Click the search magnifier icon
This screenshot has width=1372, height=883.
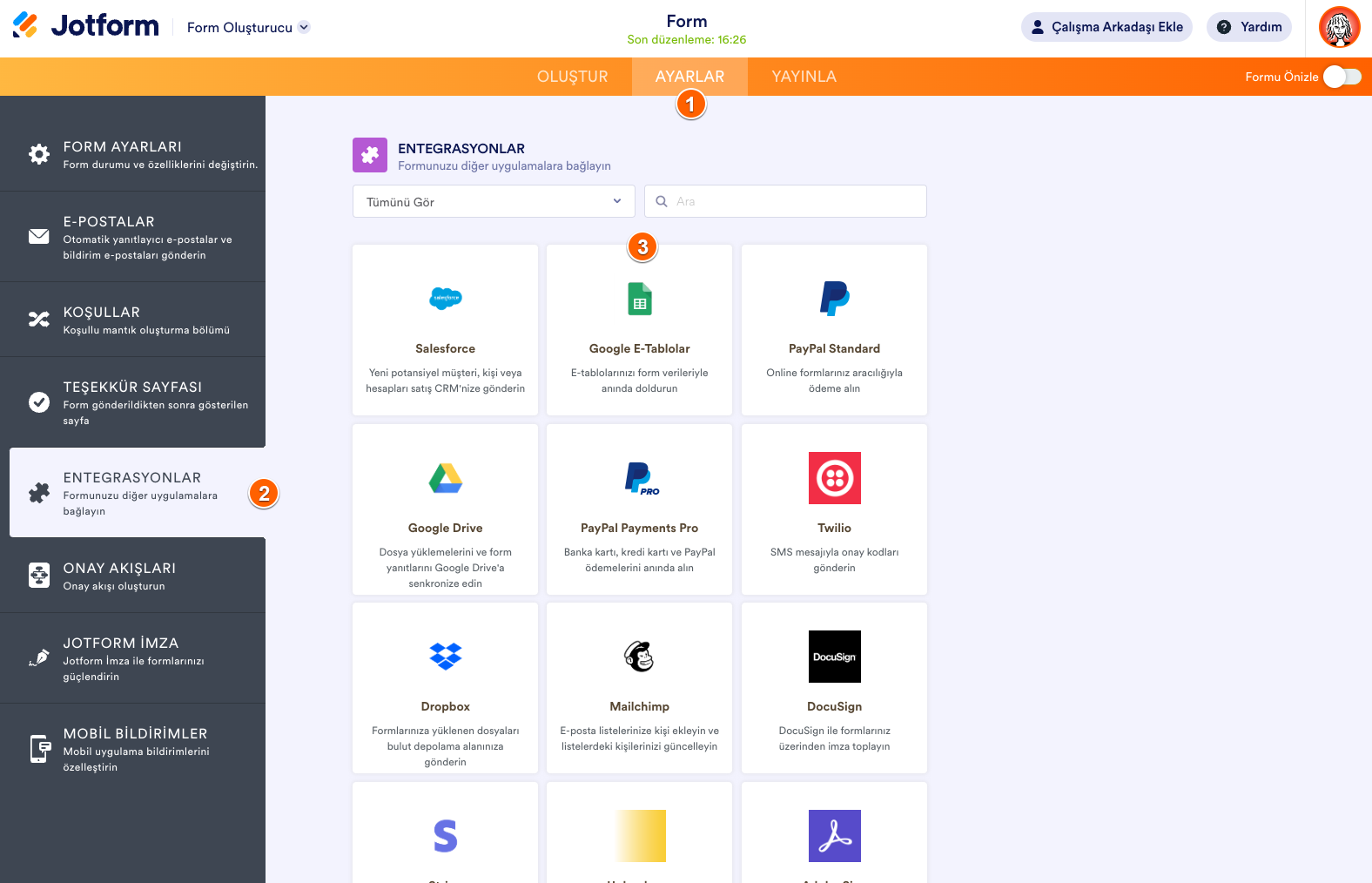tap(662, 201)
